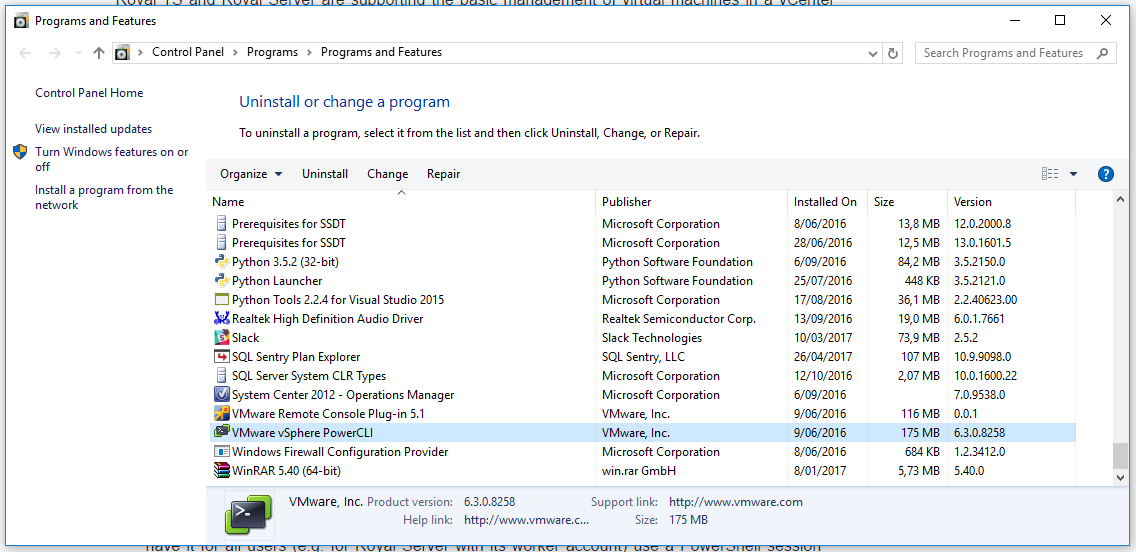Screen dimensions: 1136x552
Task: Sort by the Installed On column header
Action: coord(827,202)
